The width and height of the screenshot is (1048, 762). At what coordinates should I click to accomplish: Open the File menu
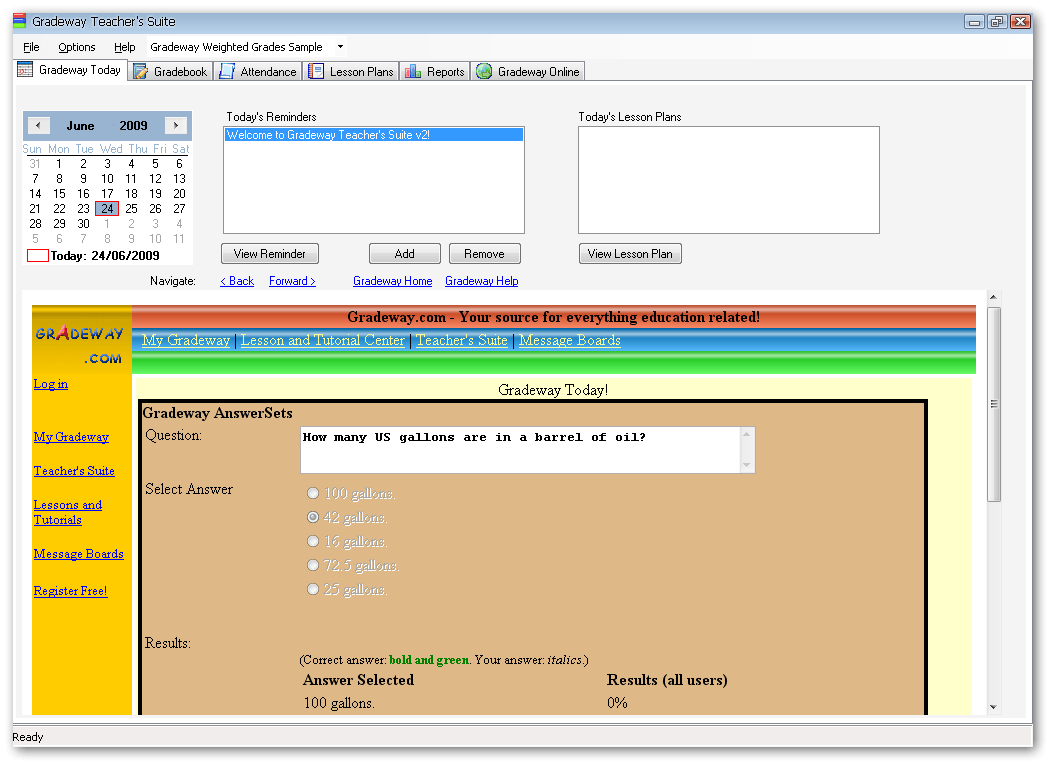coord(31,47)
